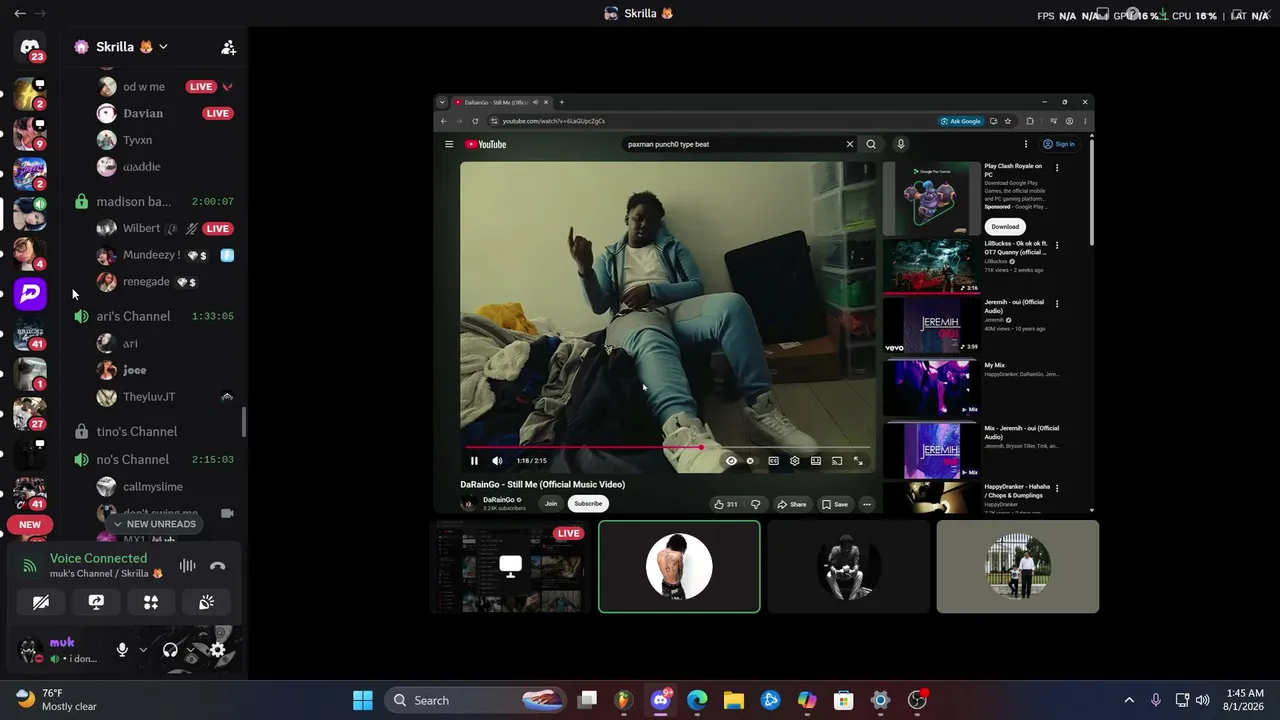Open the Chrome tab search dropdown
This screenshot has width=1280, height=720.
pyautogui.click(x=442, y=102)
